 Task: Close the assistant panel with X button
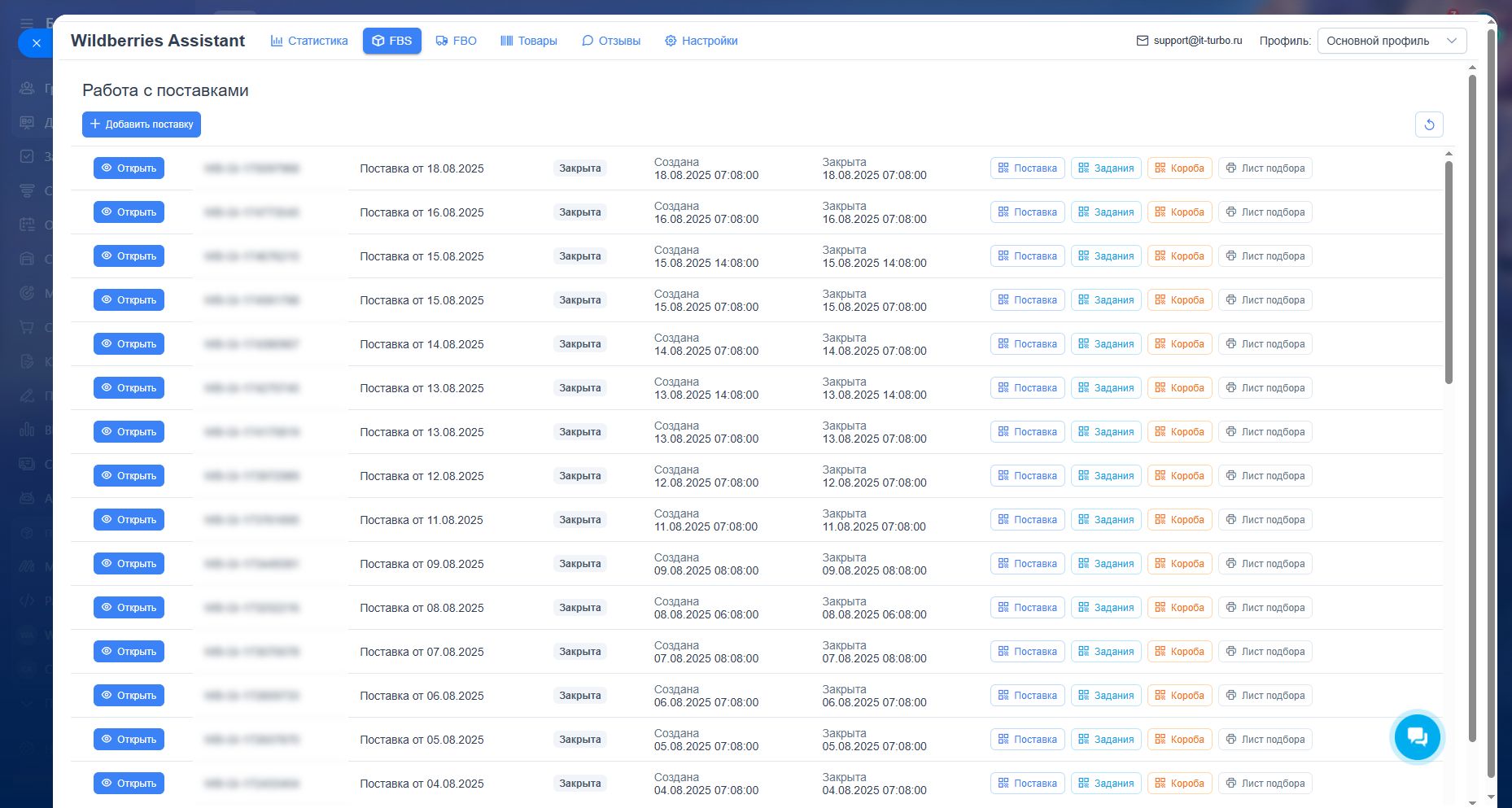pyautogui.click(x=36, y=43)
